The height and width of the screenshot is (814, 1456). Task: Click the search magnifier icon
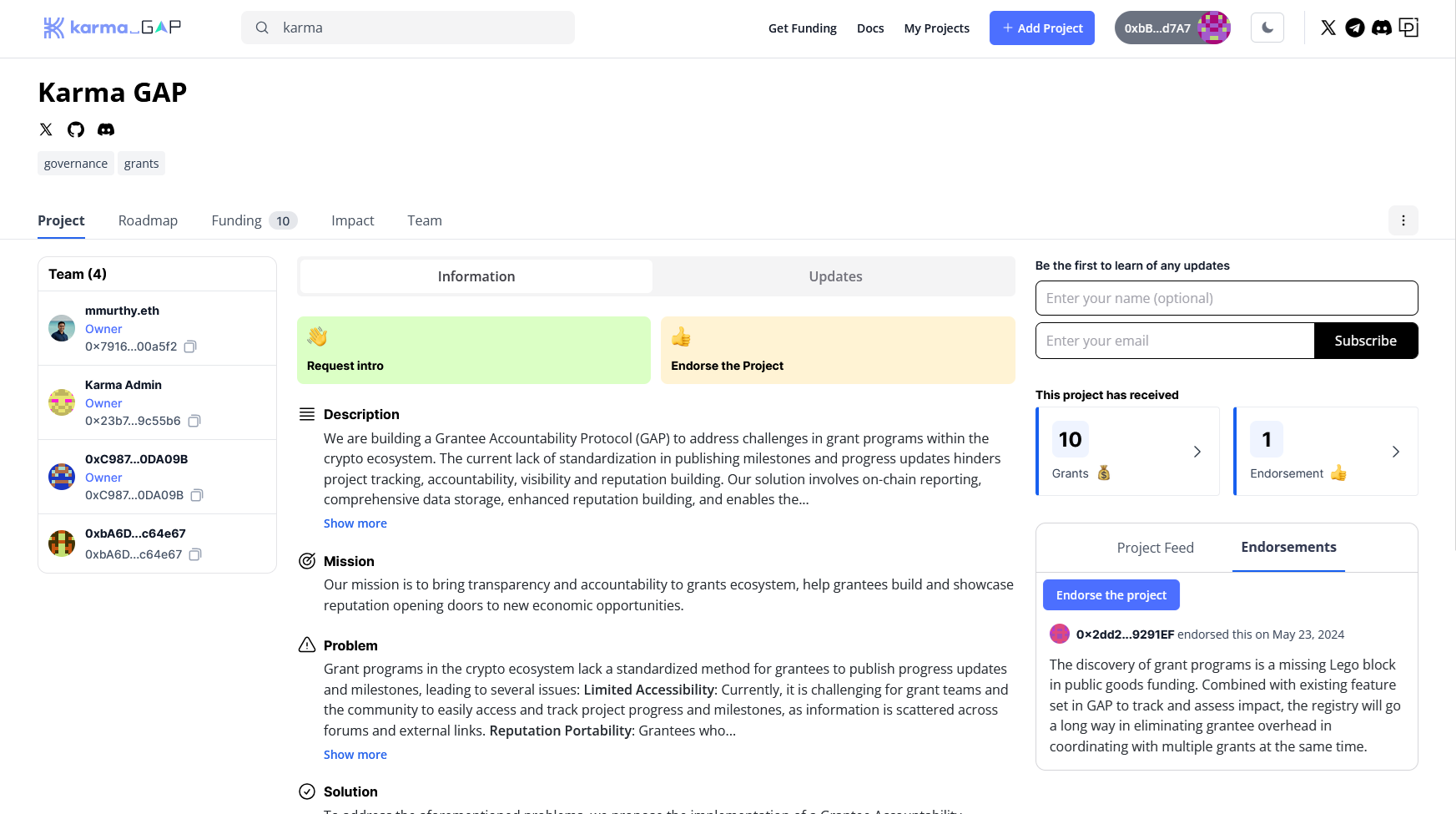pos(262,28)
